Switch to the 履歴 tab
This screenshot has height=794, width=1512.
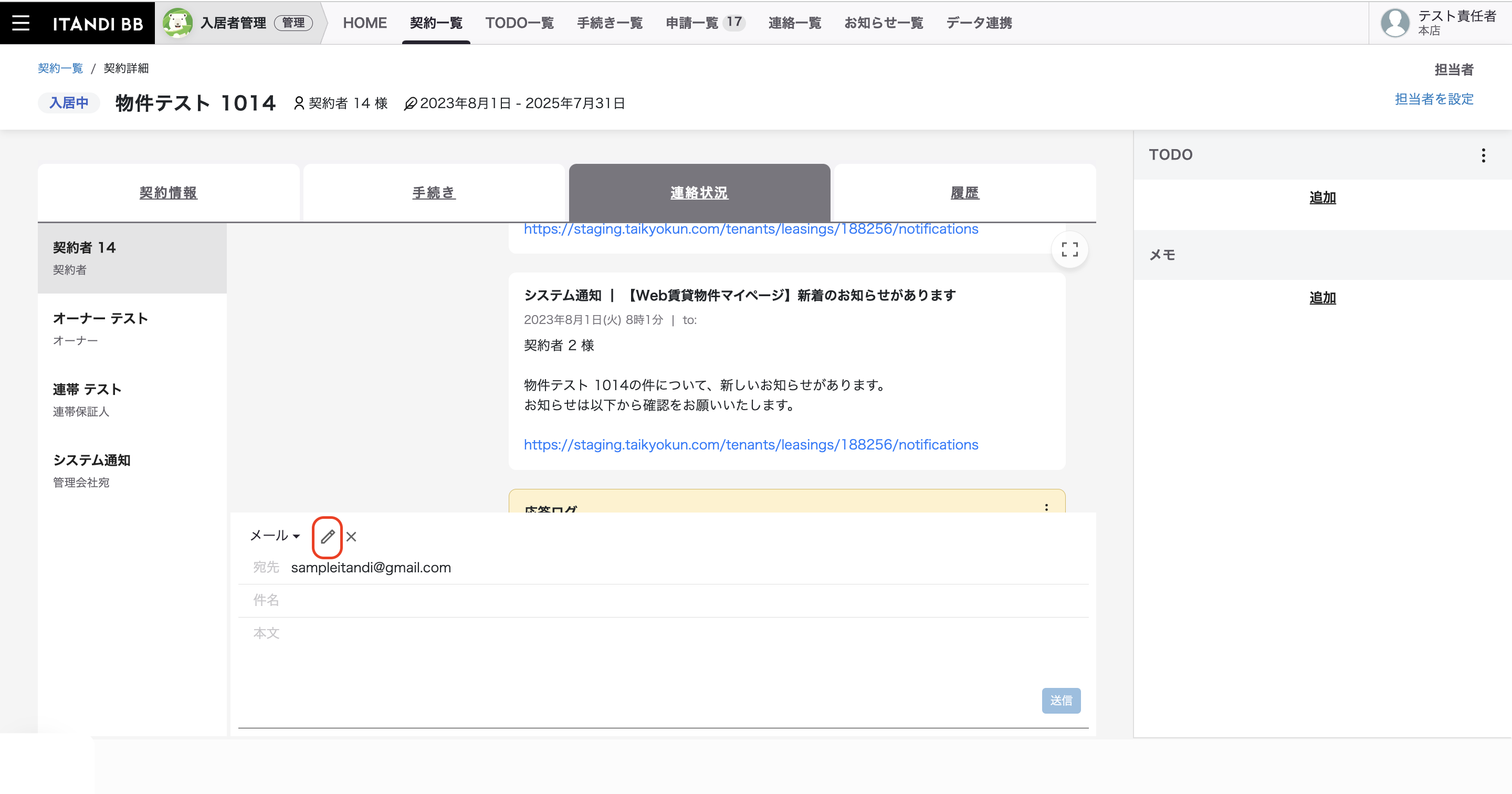964,193
